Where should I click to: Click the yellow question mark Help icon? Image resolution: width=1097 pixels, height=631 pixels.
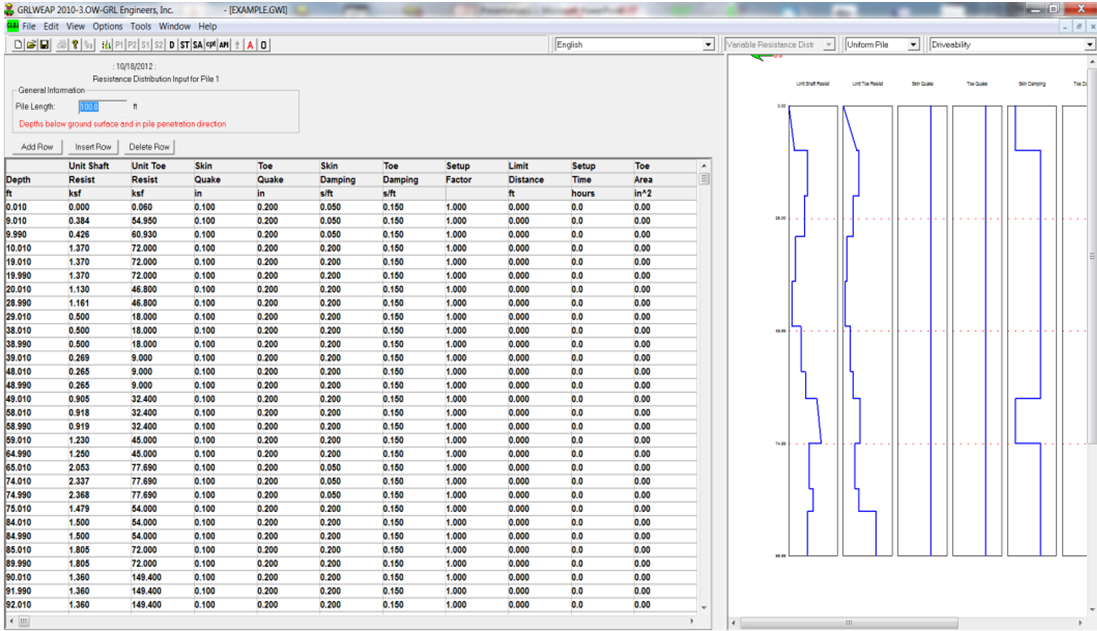[x=77, y=45]
